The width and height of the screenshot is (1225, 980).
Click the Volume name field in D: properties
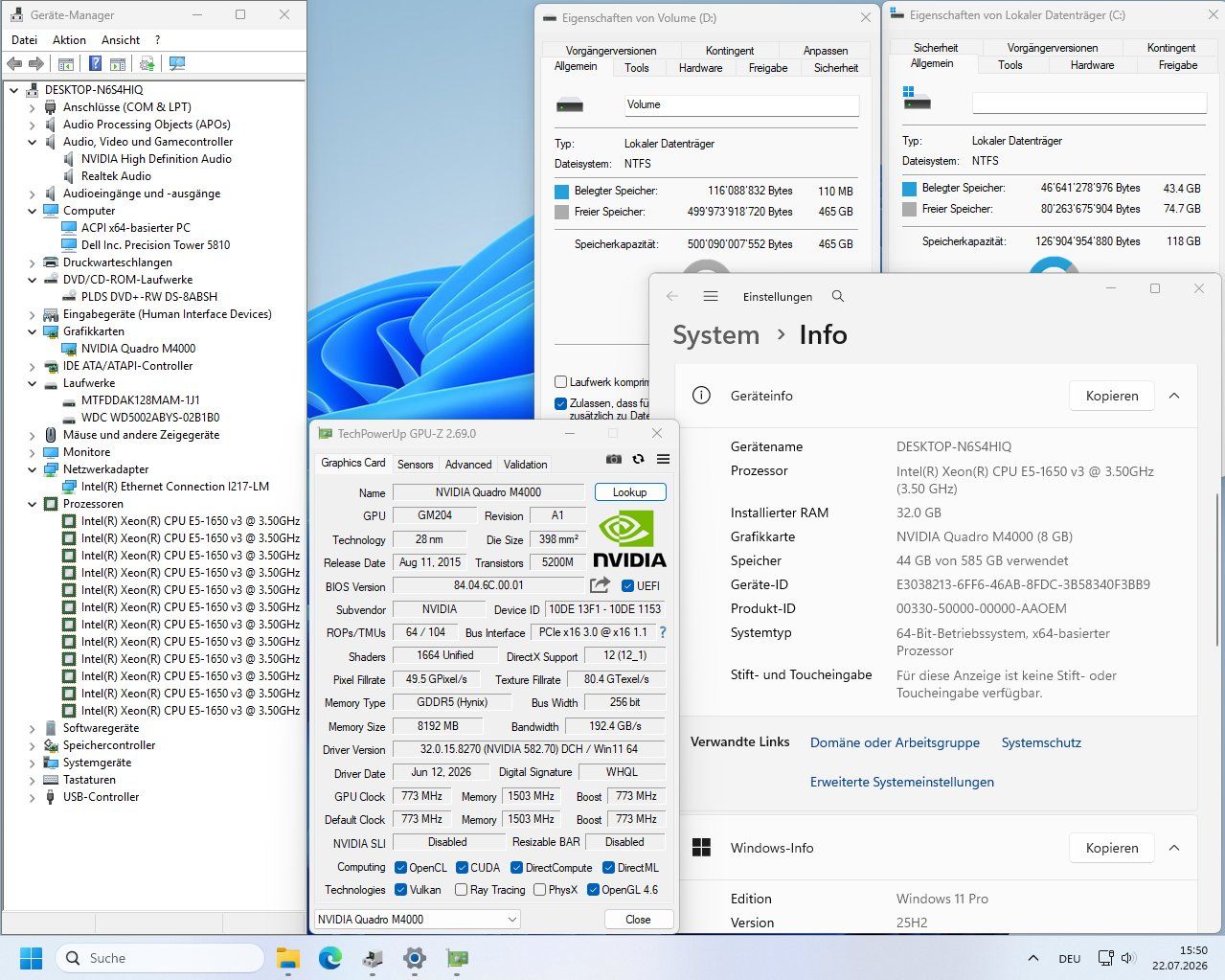(740, 104)
